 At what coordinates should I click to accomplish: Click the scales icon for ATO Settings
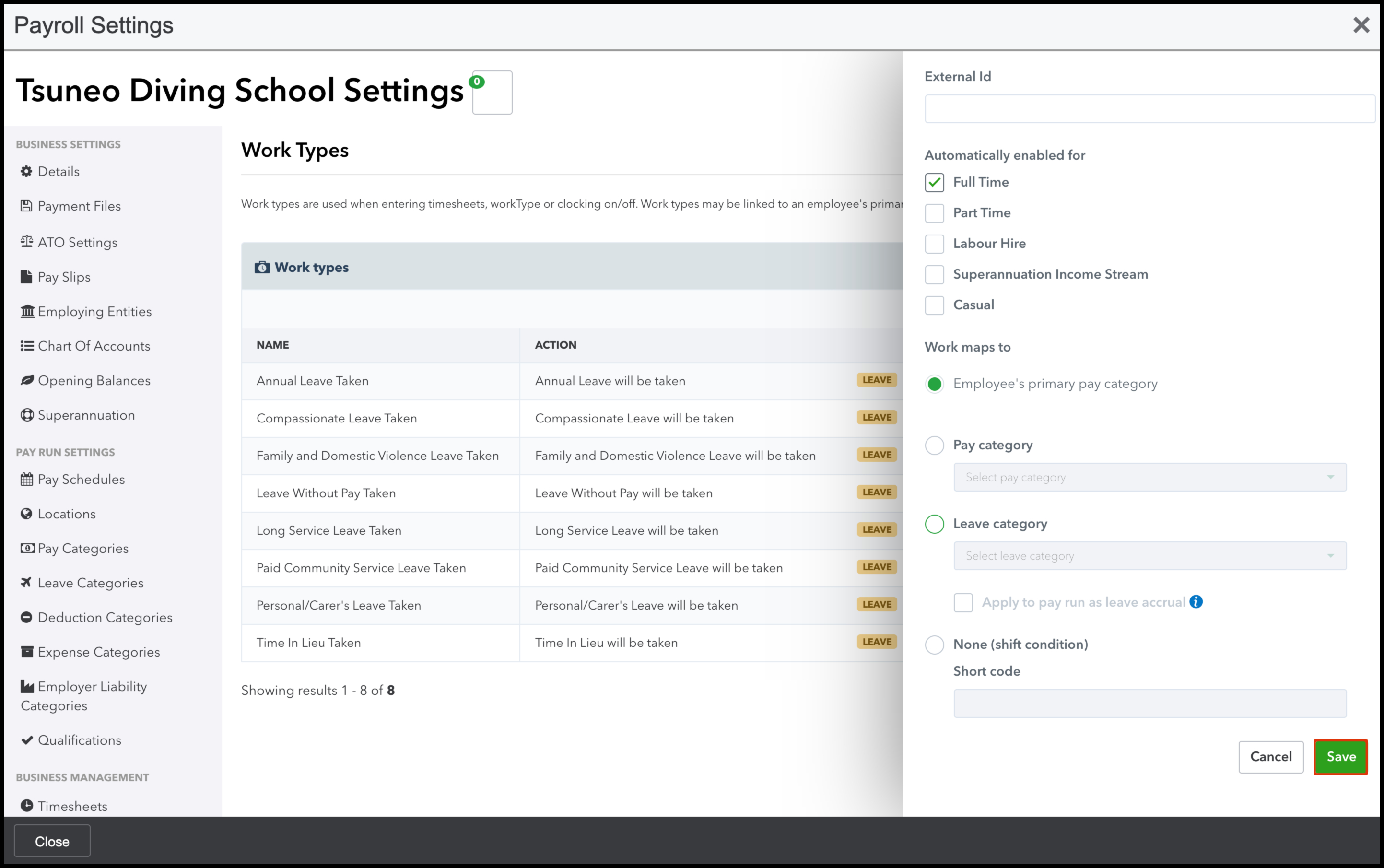coord(26,242)
